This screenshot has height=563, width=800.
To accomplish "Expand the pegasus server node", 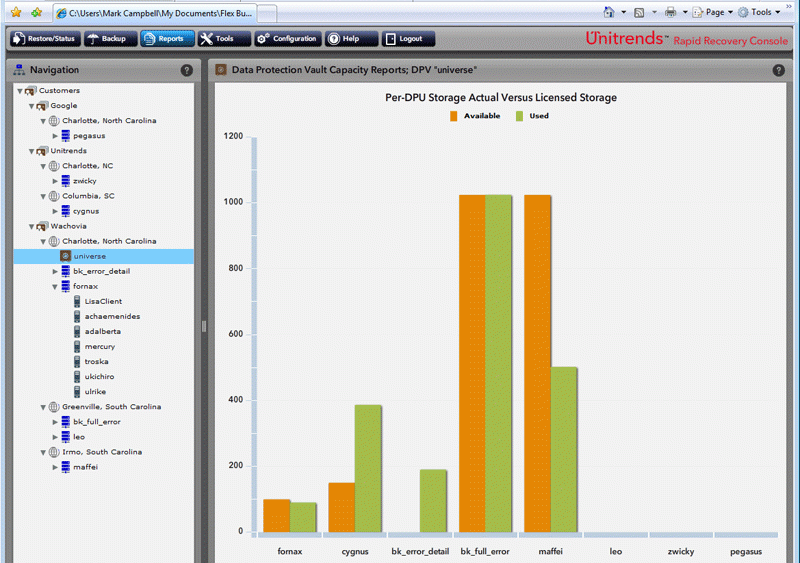I will point(55,136).
